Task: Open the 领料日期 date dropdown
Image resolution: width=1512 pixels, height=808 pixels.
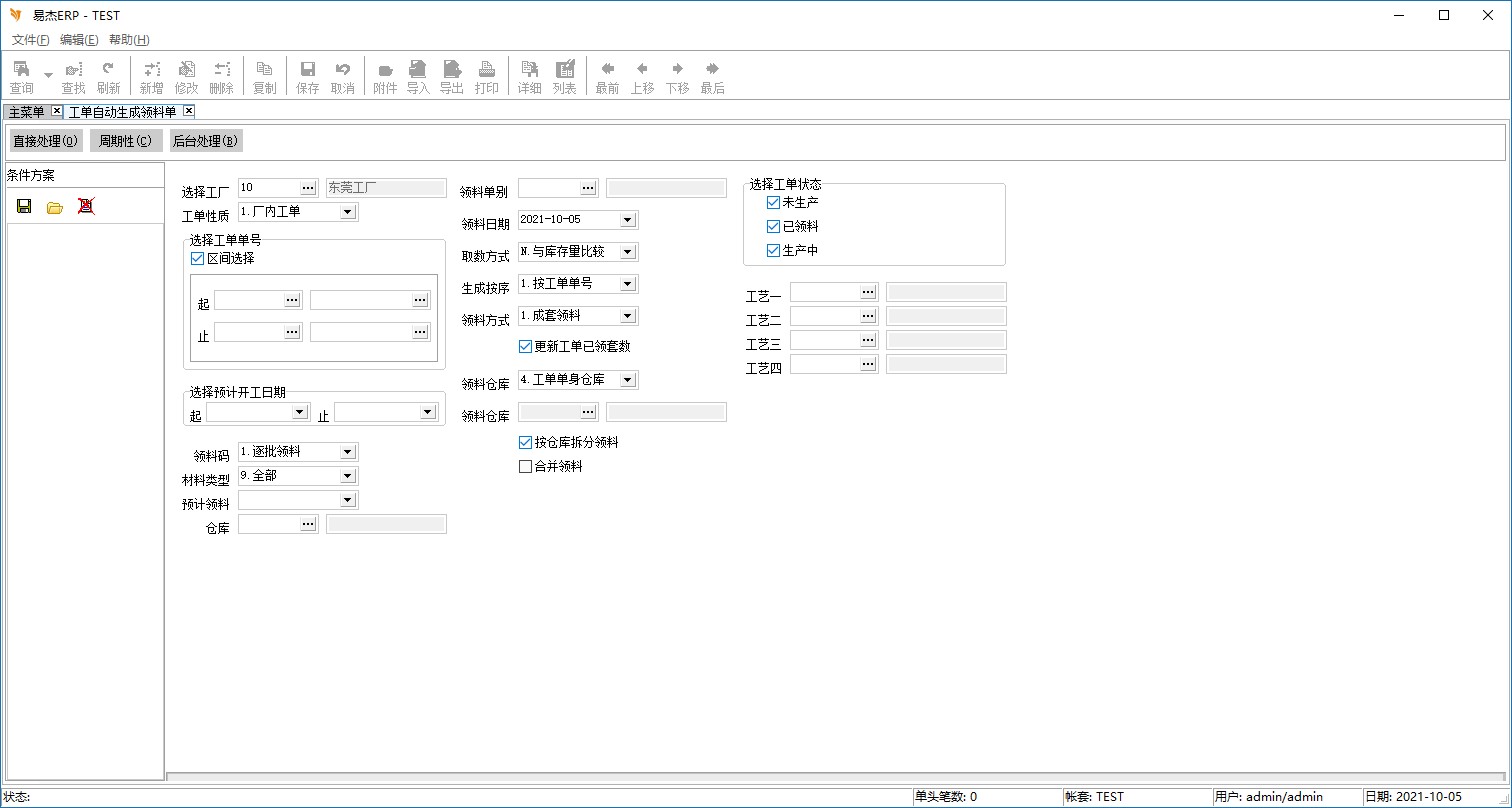Action: 627,220
